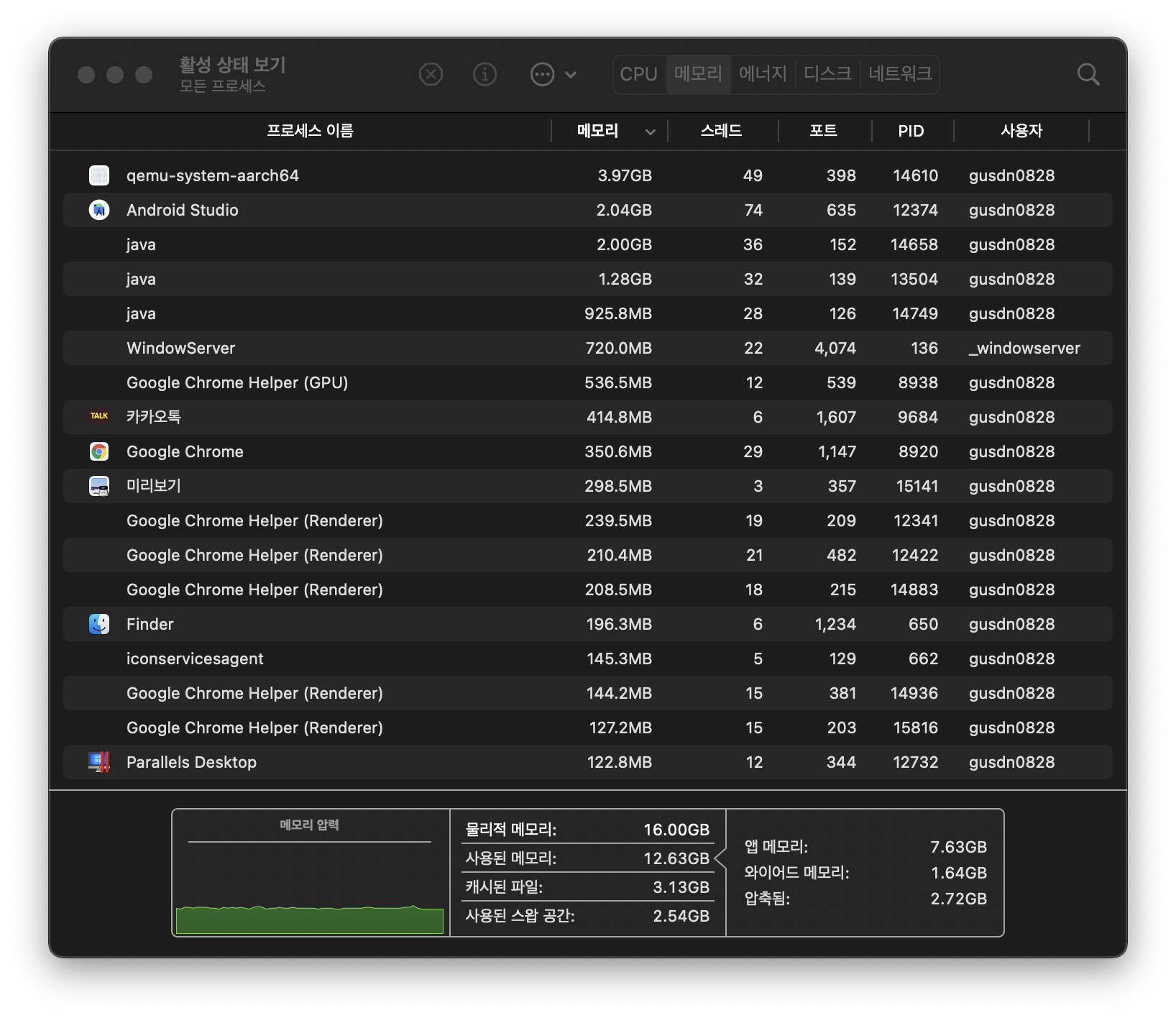This screenshot has width=1176, height=1018.
Task: Open the more options ellipsis icon
Action: 542,74
